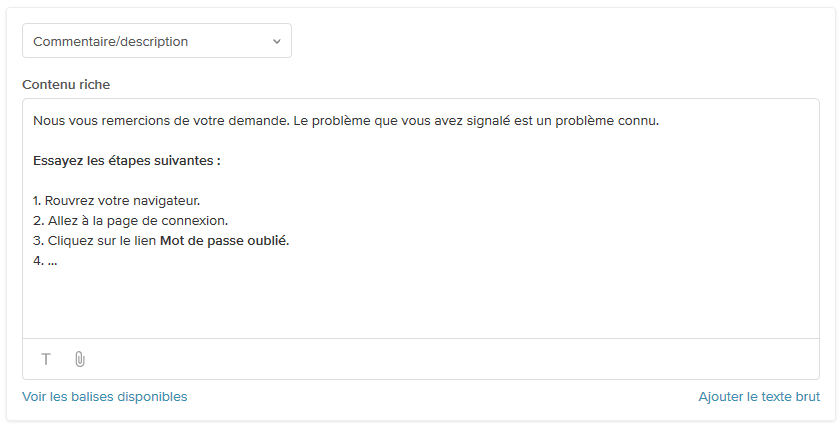The width and height of the screenshot is (840, 426).
Task: Click the step "2. Allez à la page de connexion."
Action: [130, 220]
